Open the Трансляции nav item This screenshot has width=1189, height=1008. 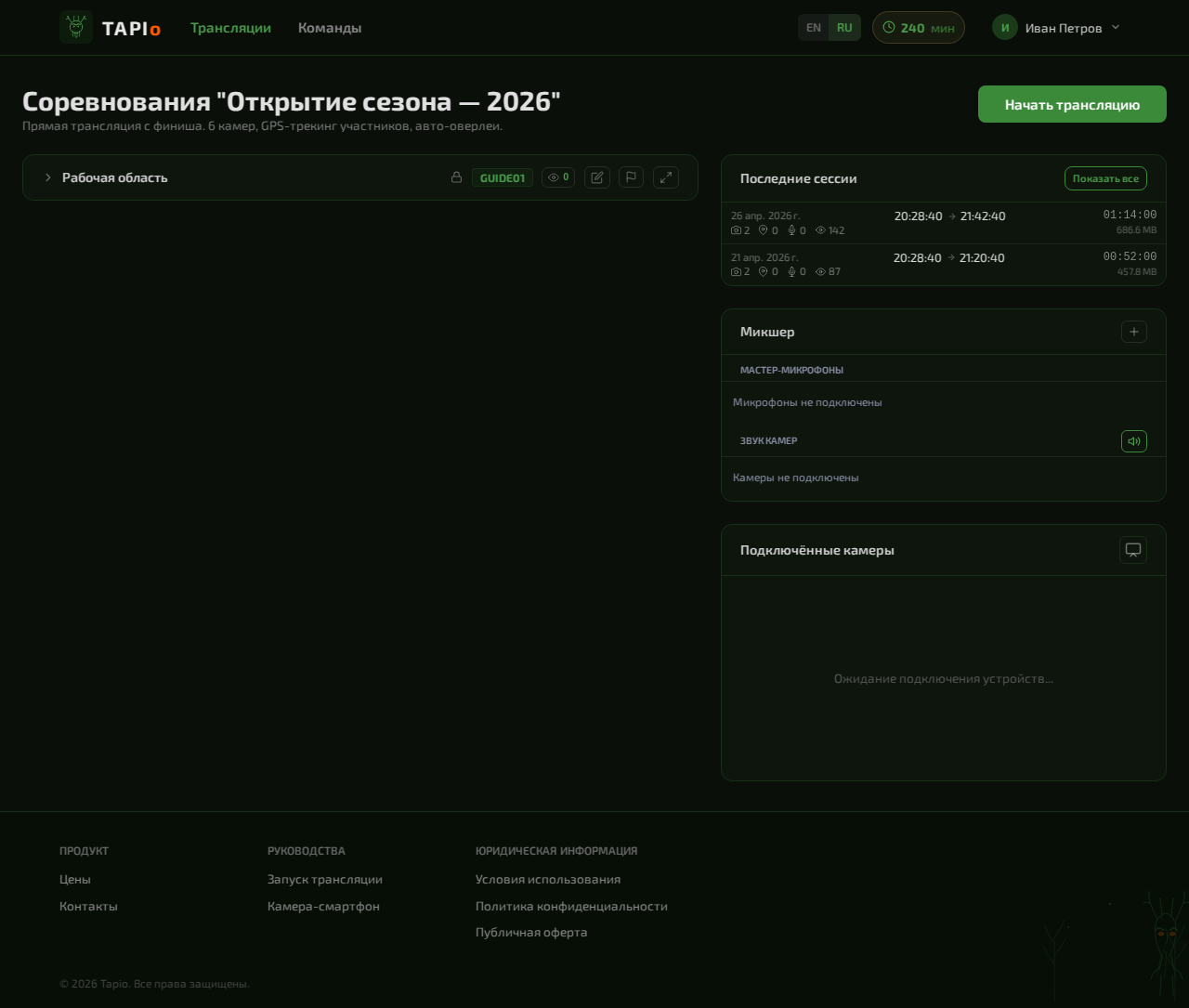pyautogui.click(x=231, y=28)
